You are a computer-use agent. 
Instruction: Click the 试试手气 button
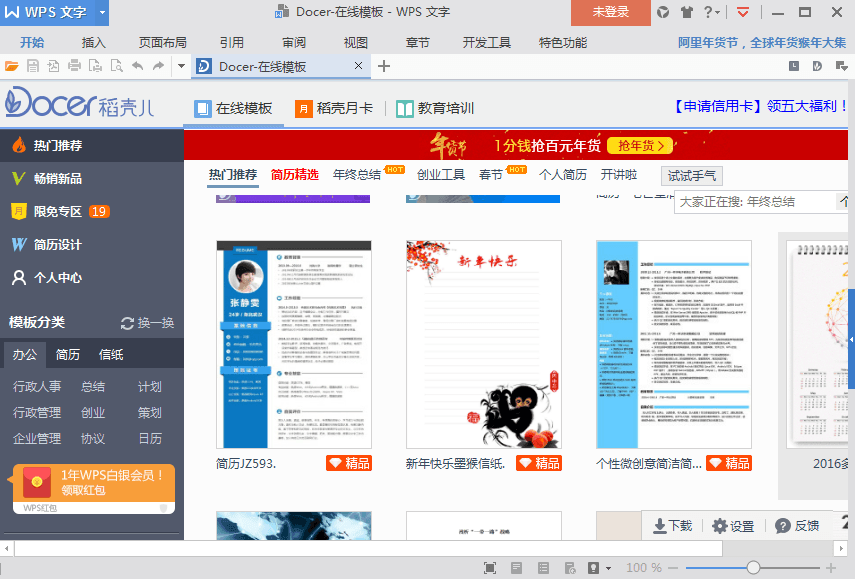(x=691, y=176)
